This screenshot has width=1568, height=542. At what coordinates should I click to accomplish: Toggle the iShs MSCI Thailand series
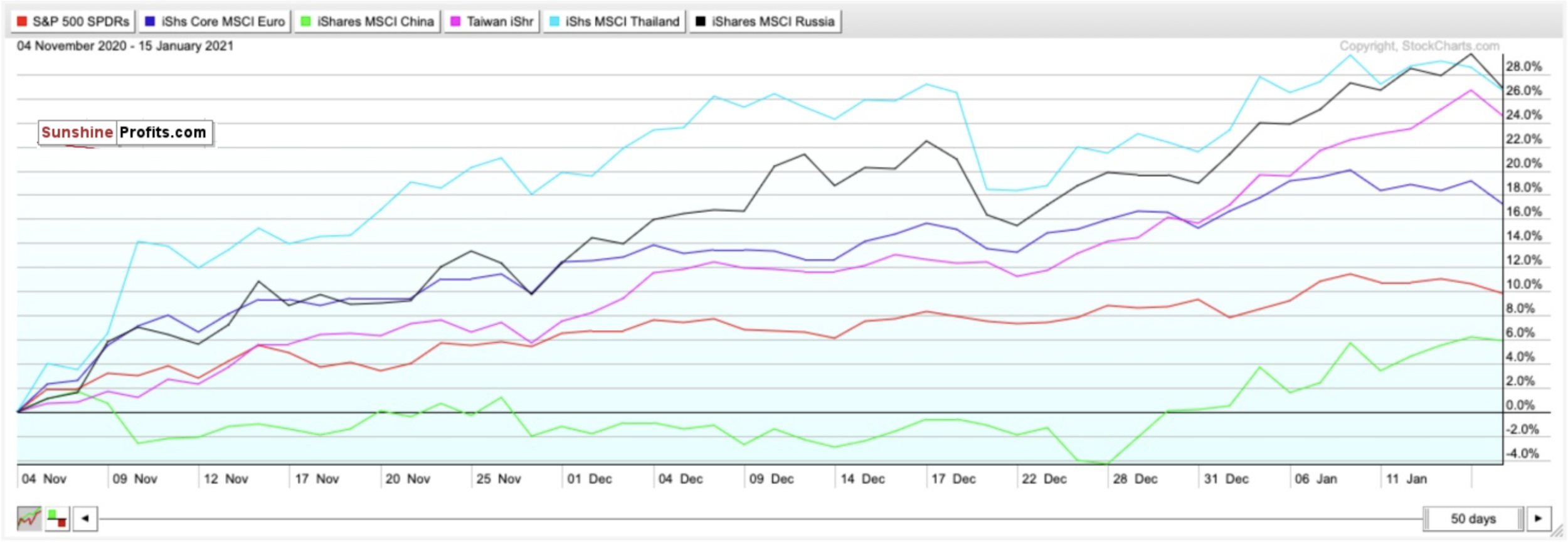tap(615, 21)
